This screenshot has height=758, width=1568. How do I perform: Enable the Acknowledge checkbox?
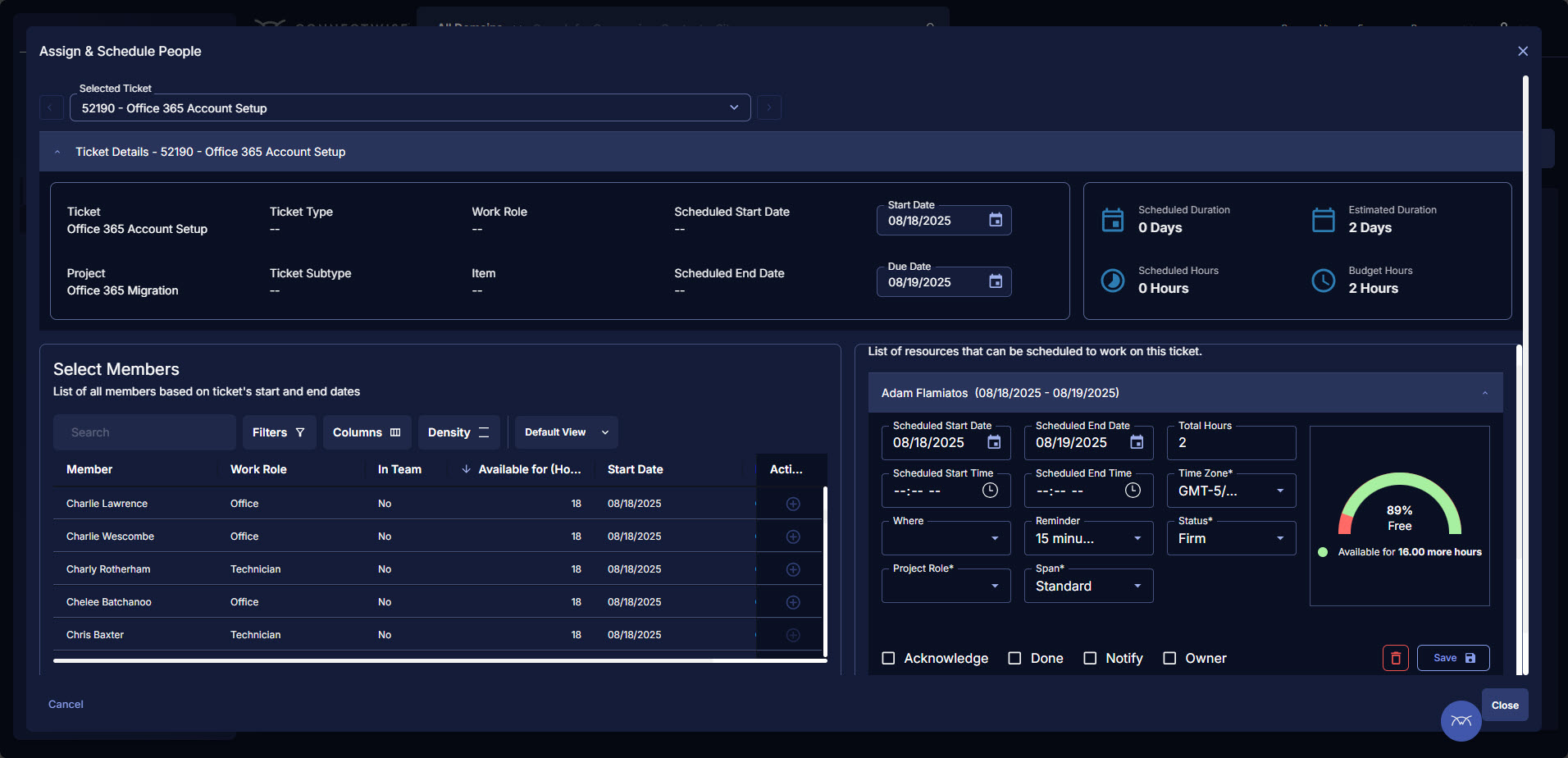pos(888,658)
